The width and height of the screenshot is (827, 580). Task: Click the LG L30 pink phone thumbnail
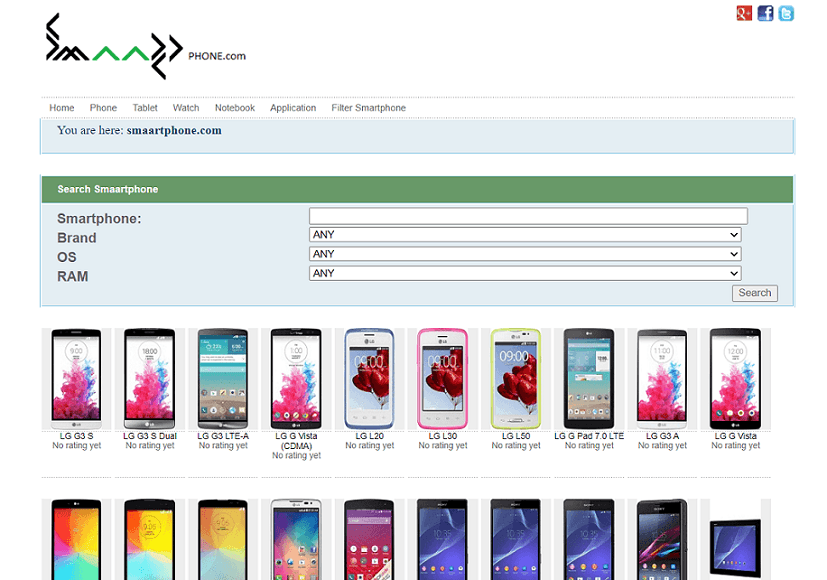[x=442, y=378]
